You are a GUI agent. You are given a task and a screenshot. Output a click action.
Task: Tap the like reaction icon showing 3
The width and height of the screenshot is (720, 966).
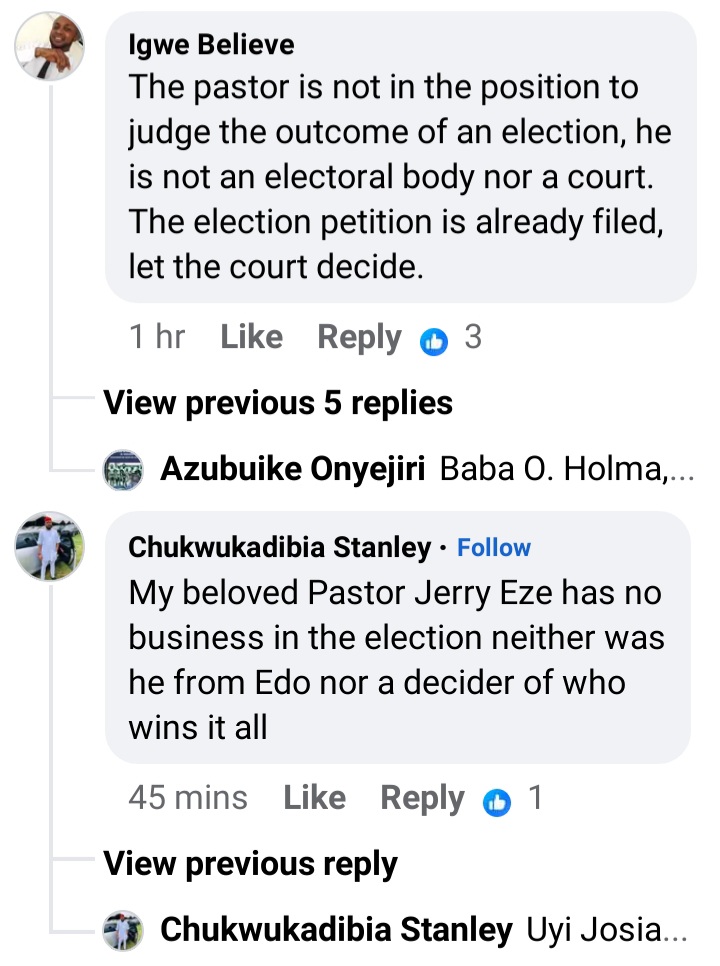tap(434, 340)
